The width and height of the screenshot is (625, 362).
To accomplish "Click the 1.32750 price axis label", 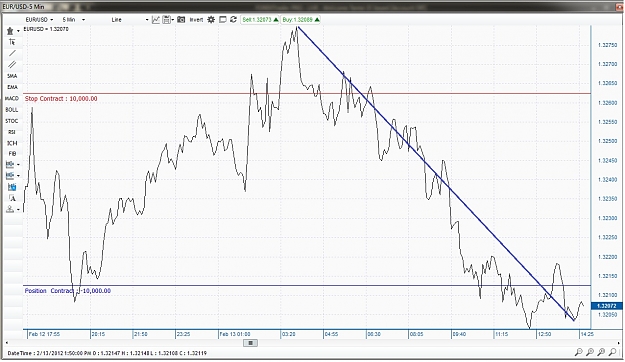I will point(607,45).
